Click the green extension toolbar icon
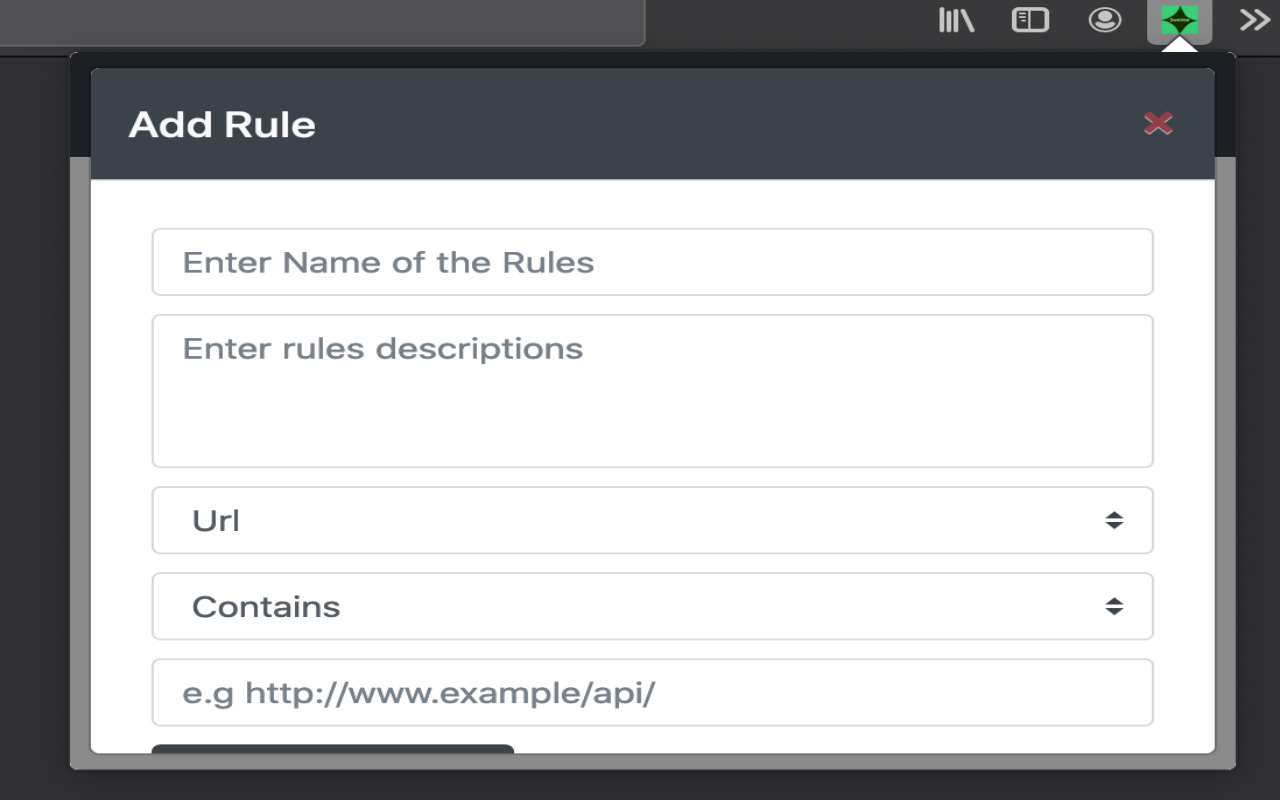 pyautogui.click(x=1180, y=20)
